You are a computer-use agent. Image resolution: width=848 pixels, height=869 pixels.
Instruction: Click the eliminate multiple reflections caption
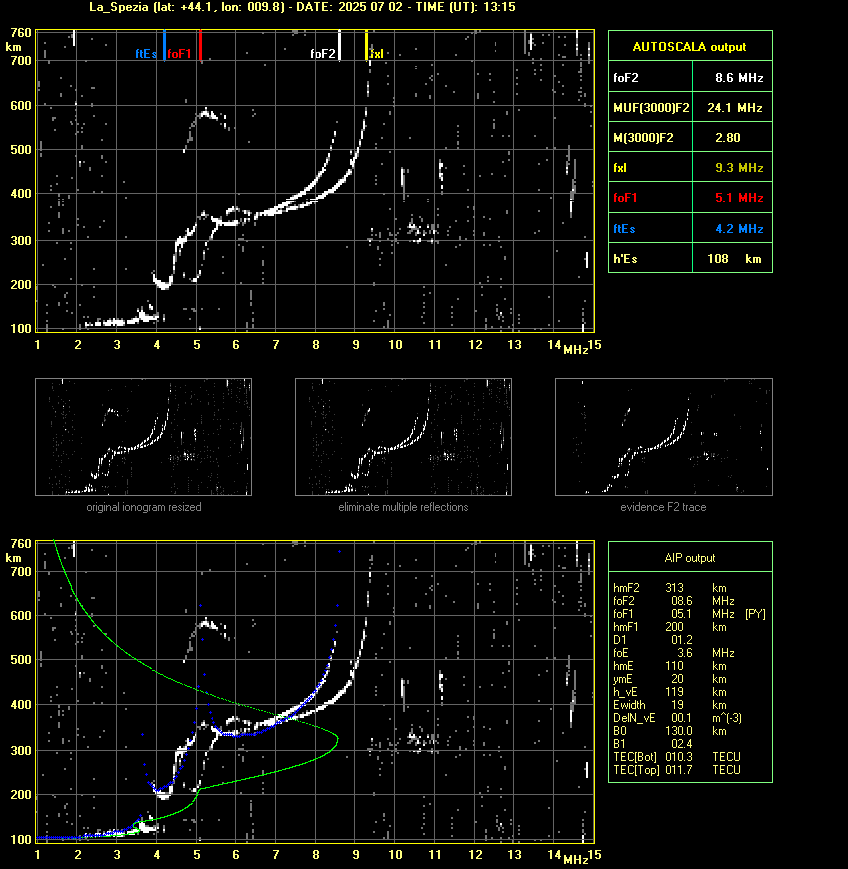(x=403, y=507)
